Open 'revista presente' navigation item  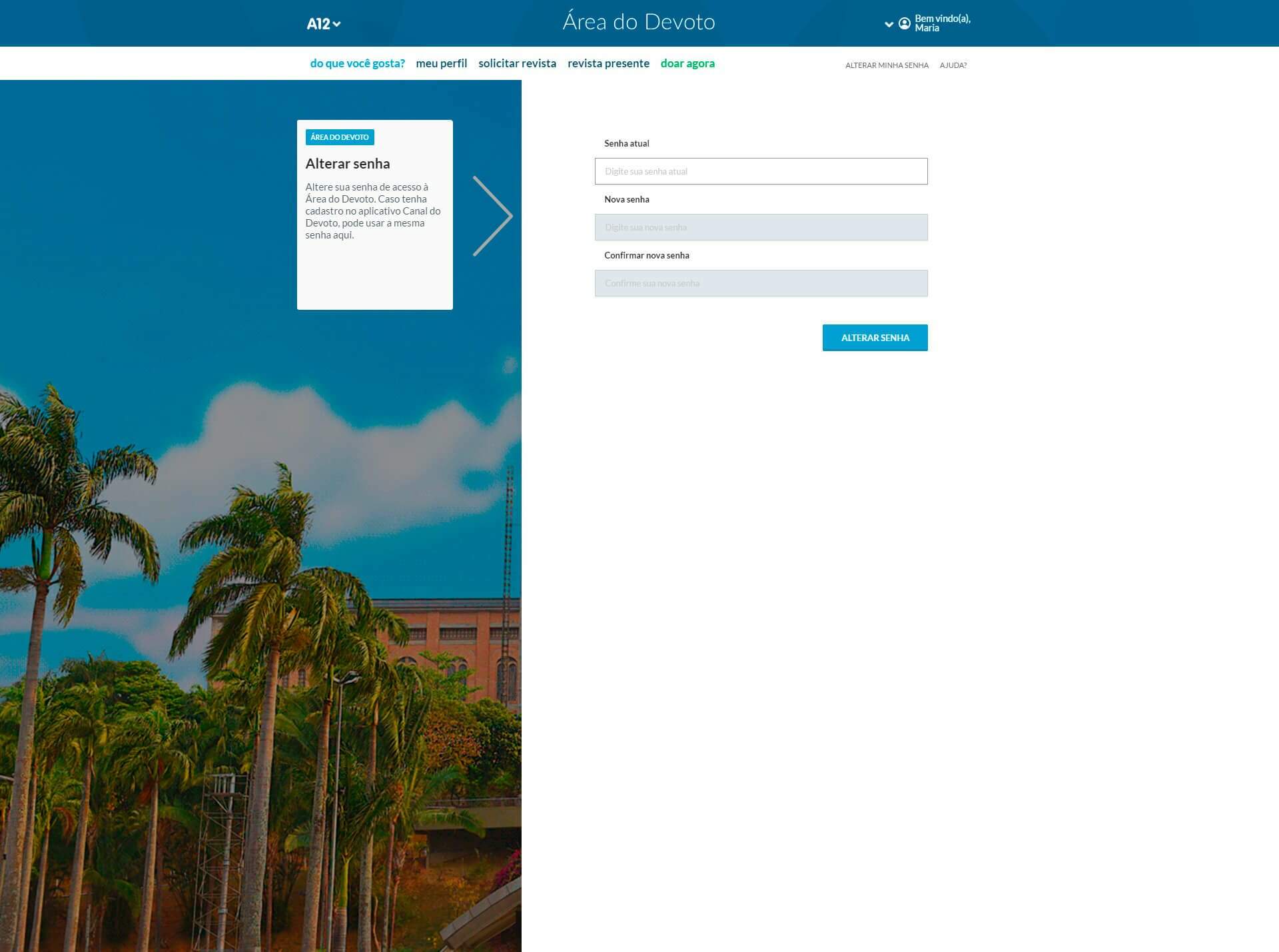[608, 63]
